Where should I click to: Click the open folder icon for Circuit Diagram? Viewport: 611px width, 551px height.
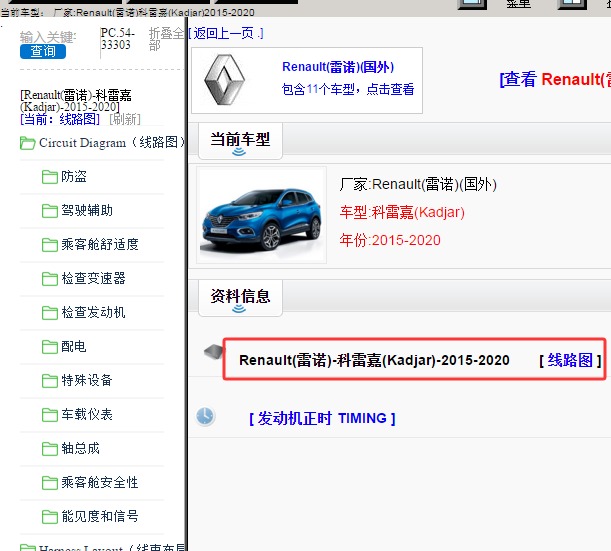(x=27, y=143)
